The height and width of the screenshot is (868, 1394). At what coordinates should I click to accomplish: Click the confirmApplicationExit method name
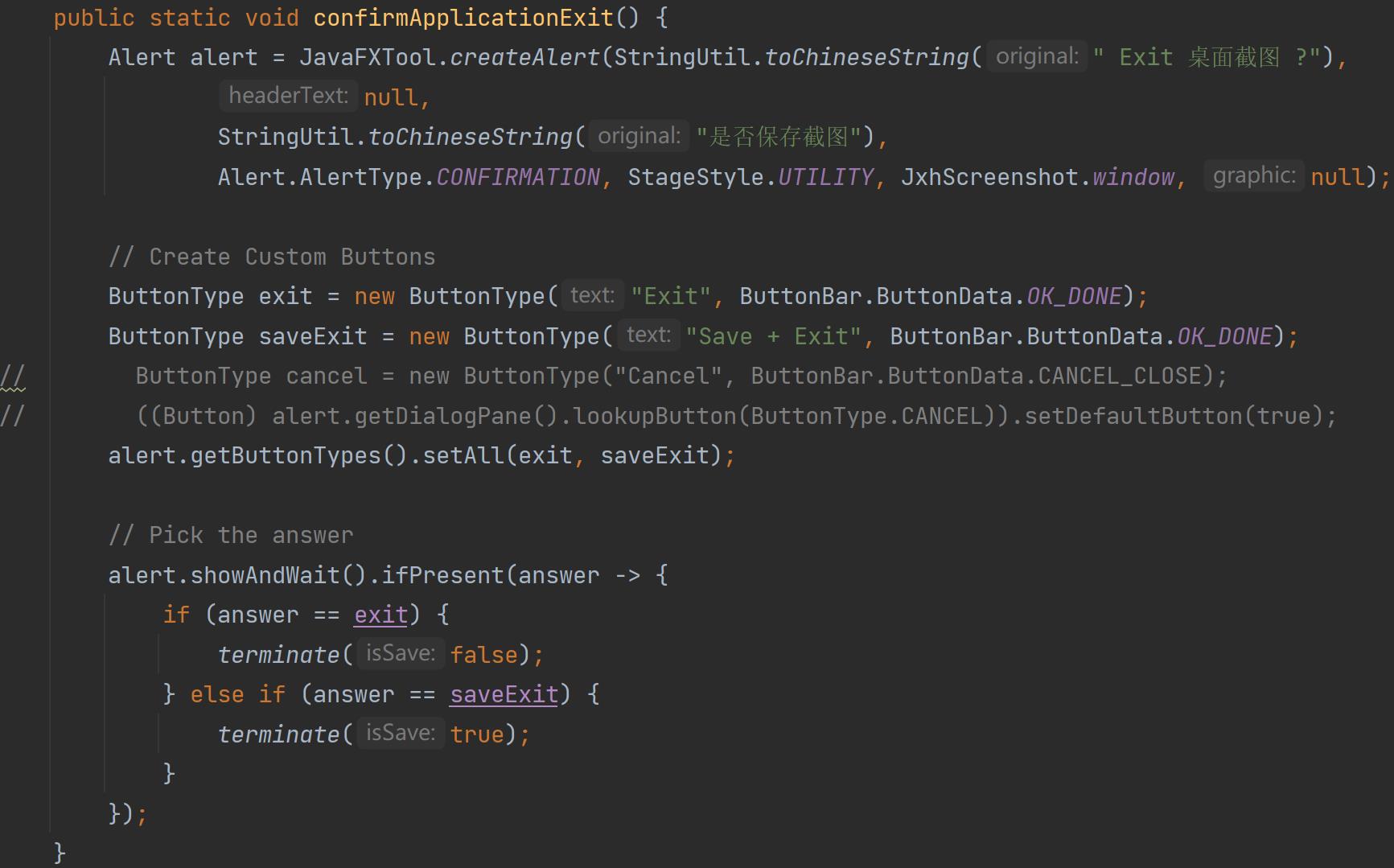[x=463, y=18]
